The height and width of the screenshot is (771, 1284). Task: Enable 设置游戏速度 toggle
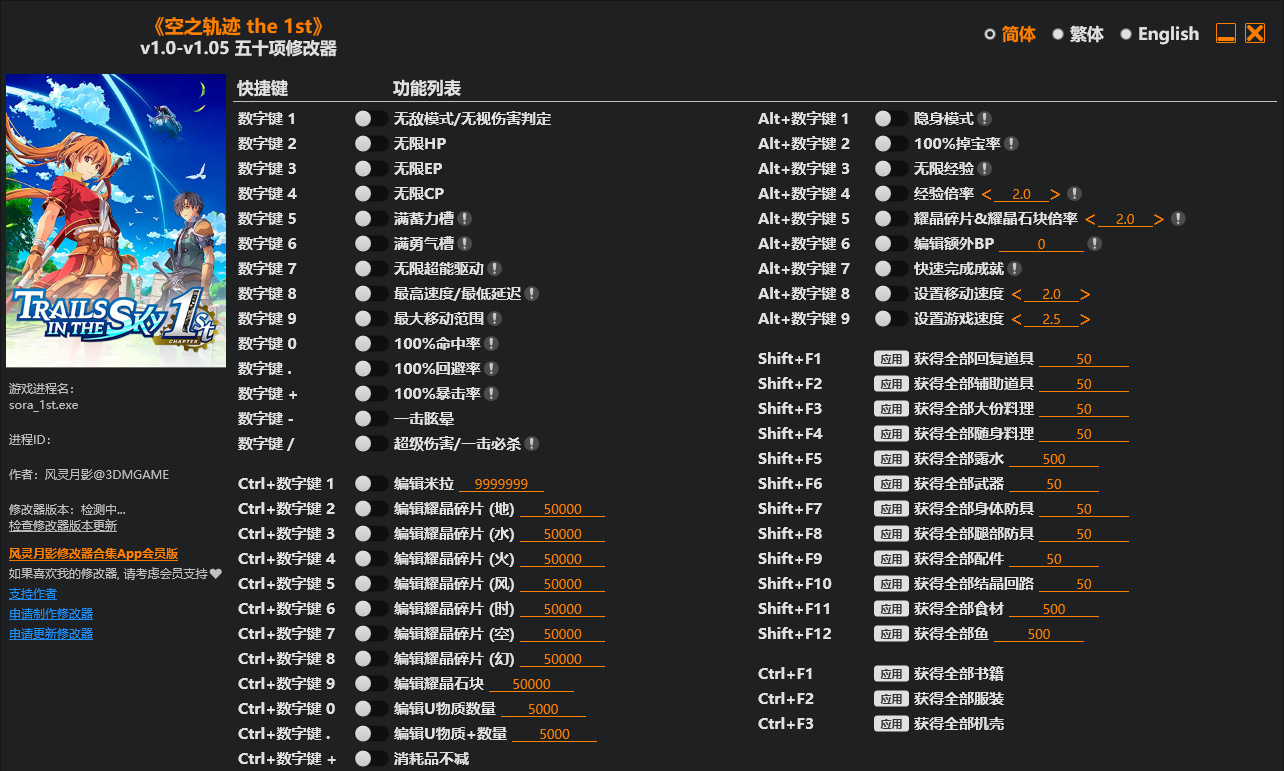point(891,319)
